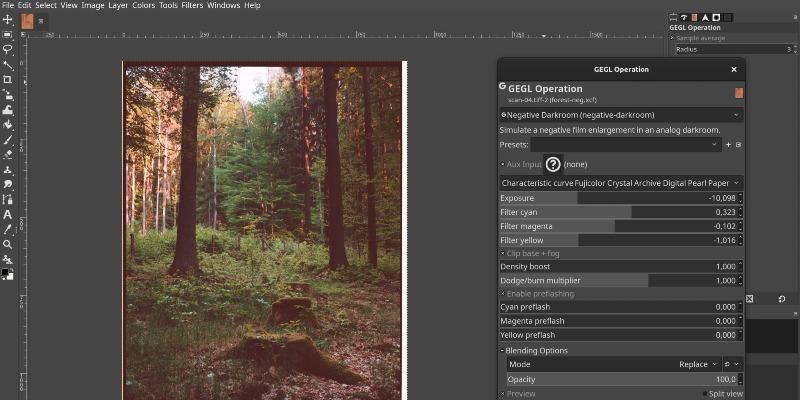
Task: Select the Free Select lasso tool
Action: 7,49
